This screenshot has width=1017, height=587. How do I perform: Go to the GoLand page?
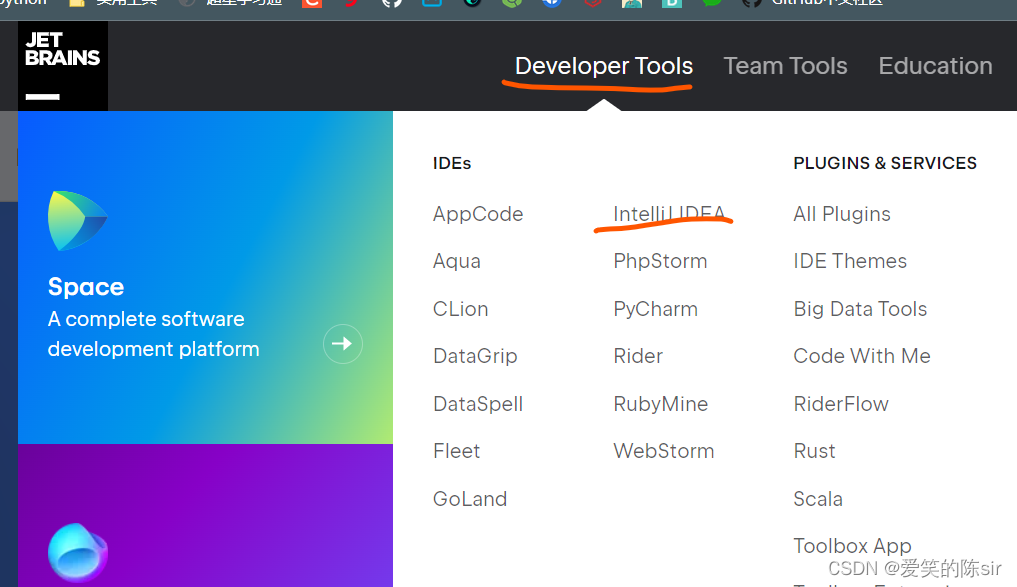tap(470, 499)
